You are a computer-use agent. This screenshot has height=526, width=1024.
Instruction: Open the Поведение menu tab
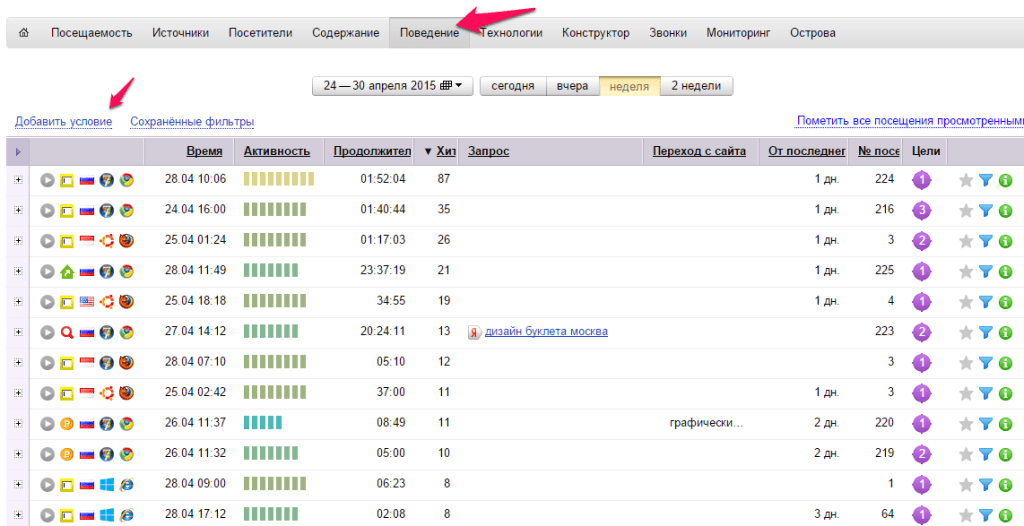tap(429, 33)
